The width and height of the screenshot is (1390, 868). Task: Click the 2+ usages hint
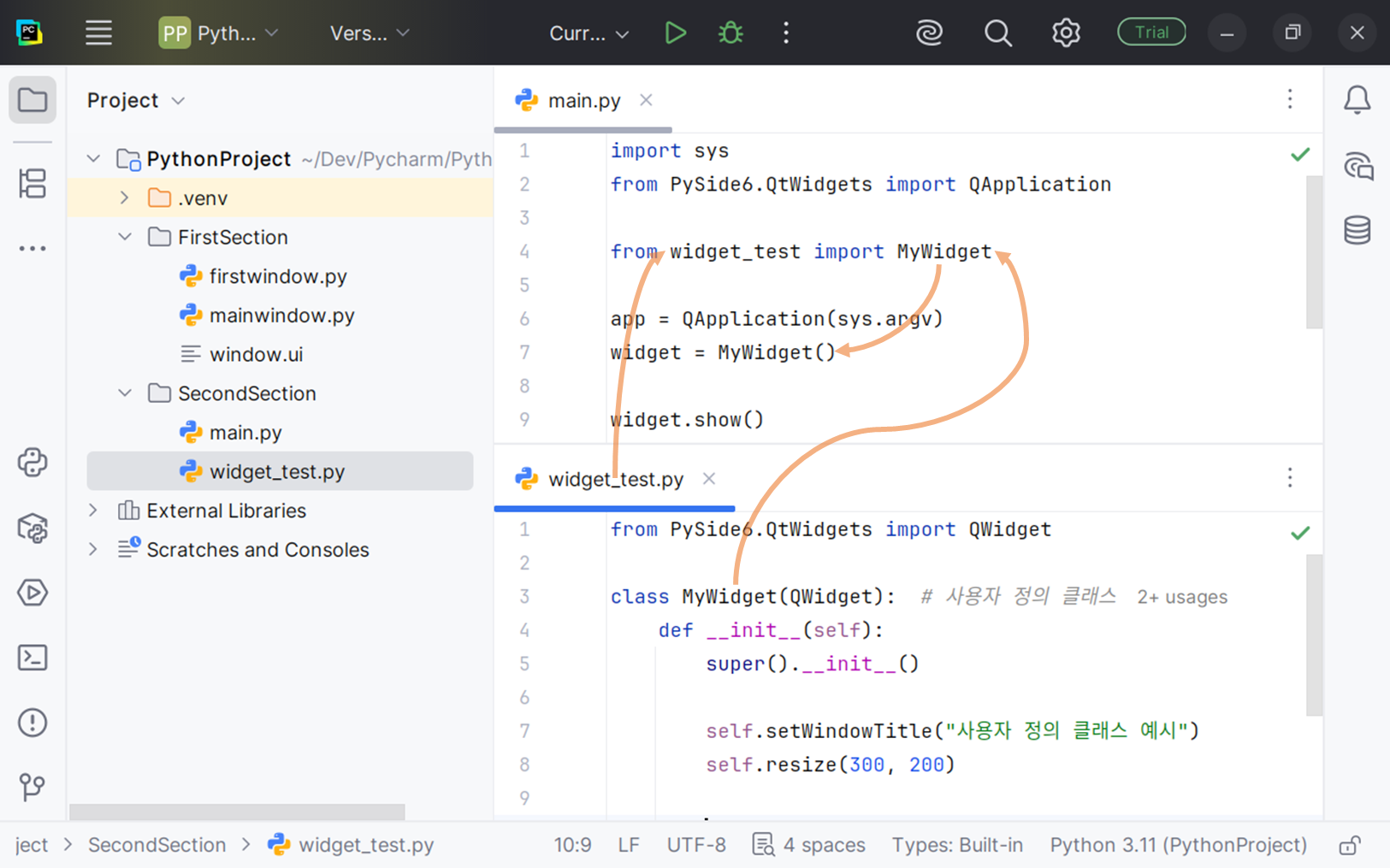(x=1182, y=597)
